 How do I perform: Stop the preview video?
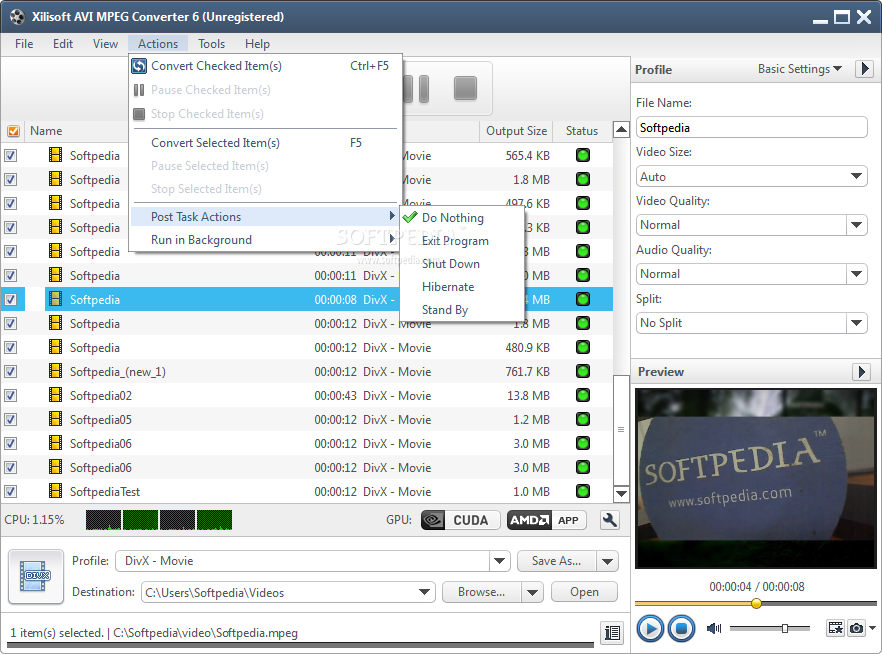coord(681,628)
